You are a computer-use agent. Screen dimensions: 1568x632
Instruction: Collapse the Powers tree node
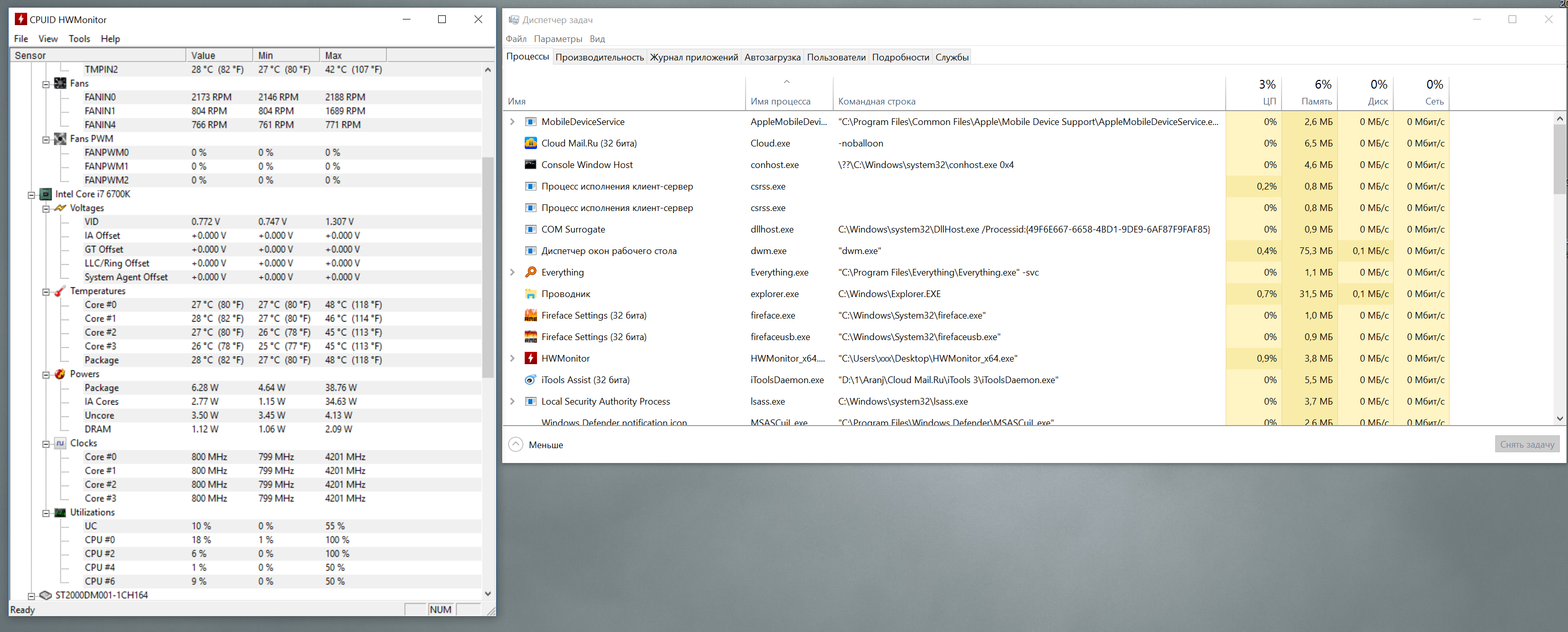click(x=46, y=375)
